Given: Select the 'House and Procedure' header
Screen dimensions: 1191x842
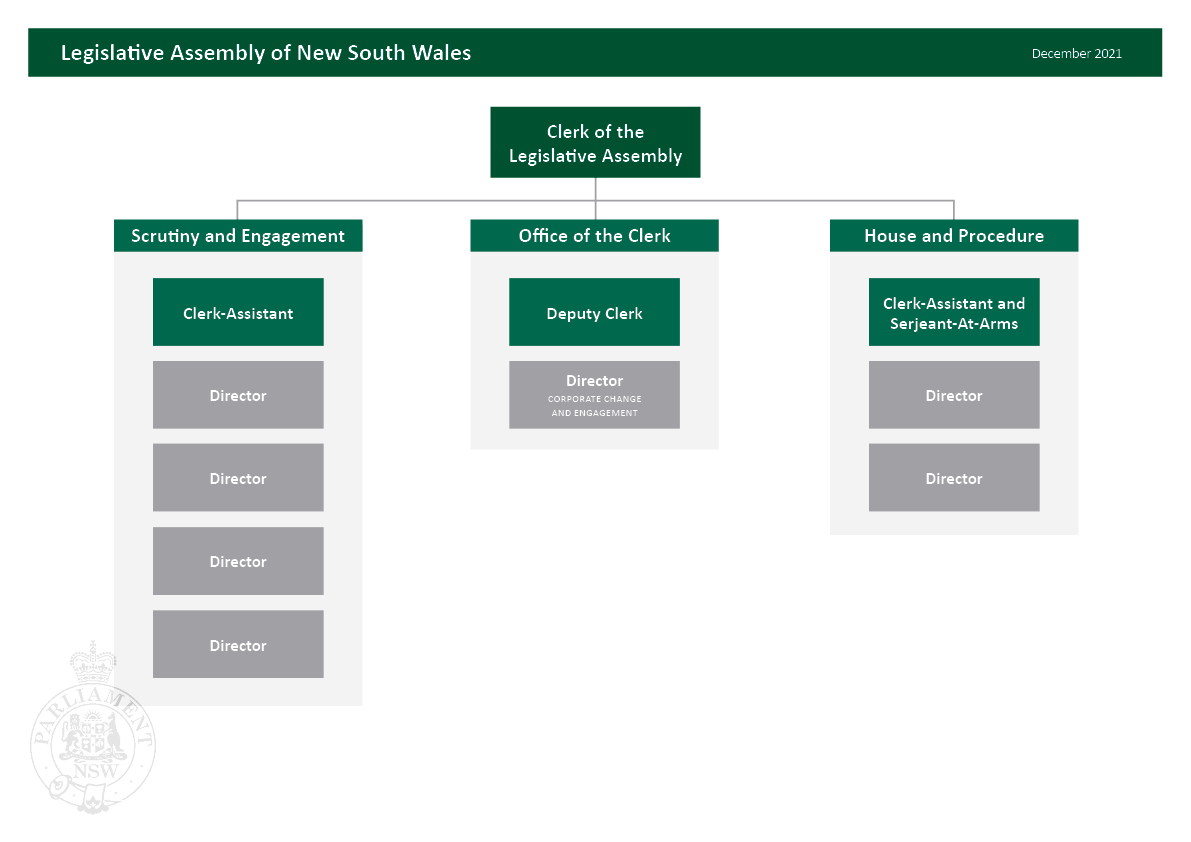Looking at the screenshot, I should click(954, 235).
